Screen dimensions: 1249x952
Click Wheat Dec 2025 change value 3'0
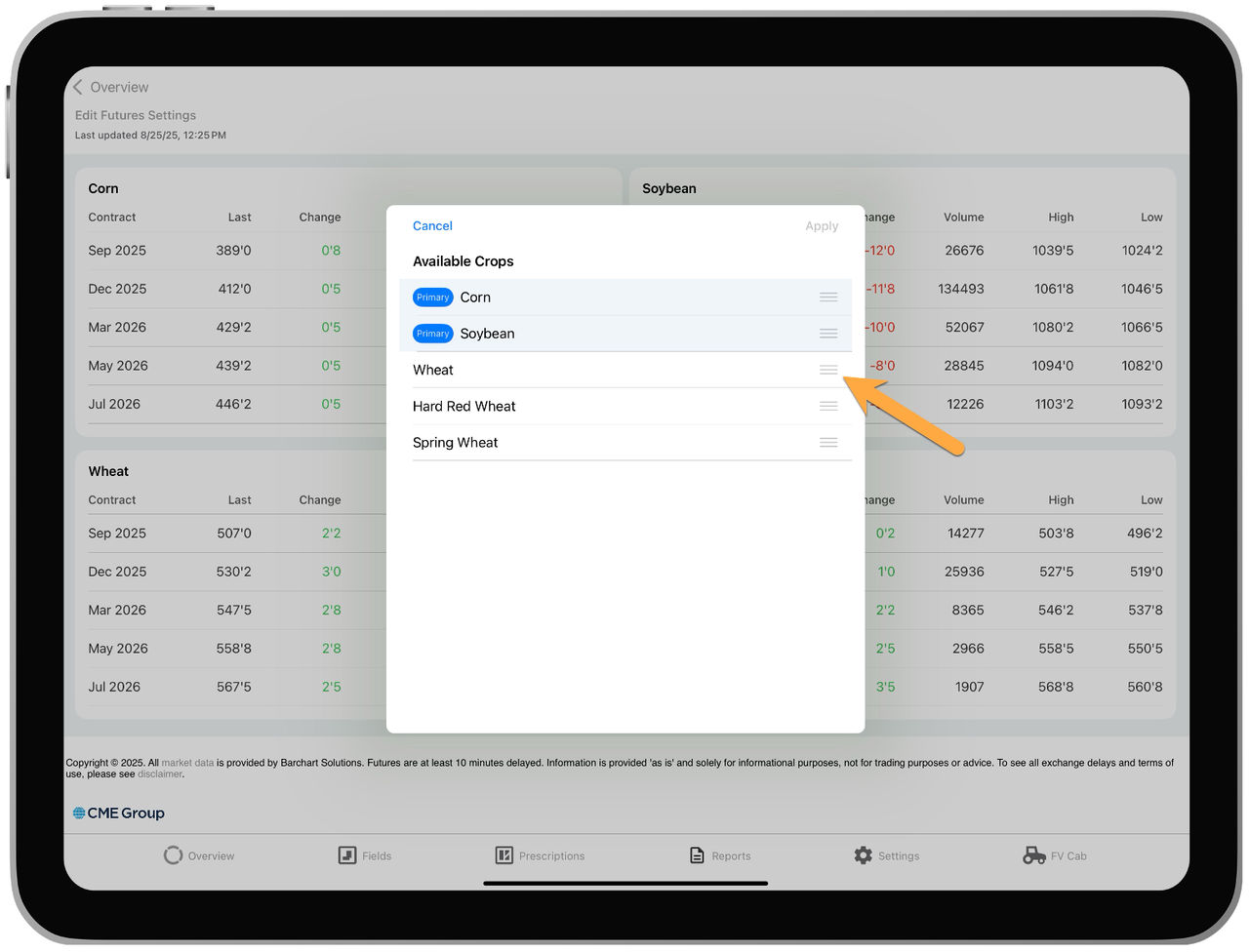(x=332, y=572)
